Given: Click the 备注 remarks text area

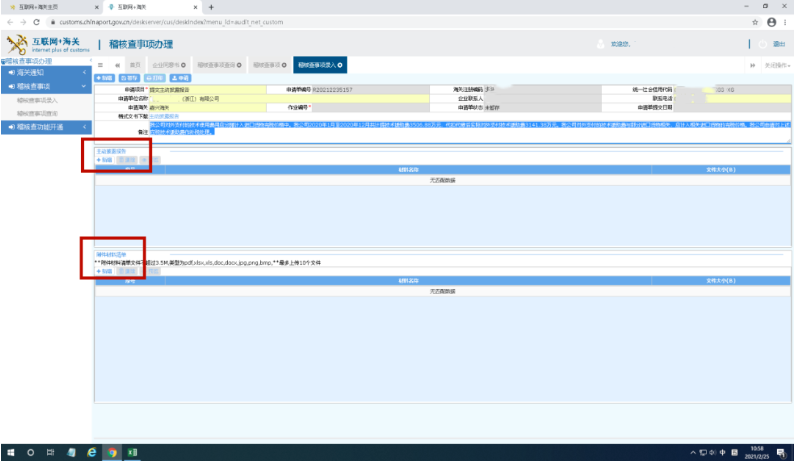Looking at the screenshot, I should coord(469,132).
